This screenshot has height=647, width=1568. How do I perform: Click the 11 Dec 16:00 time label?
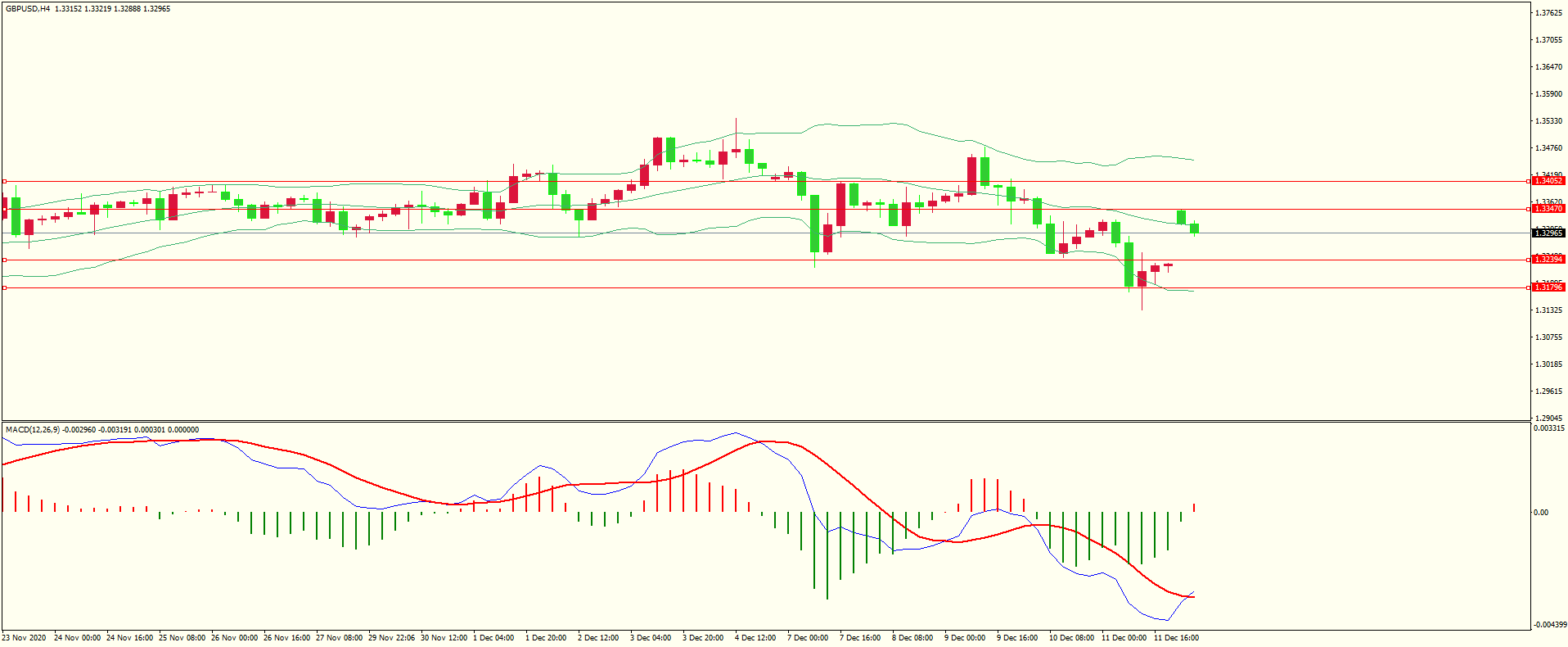[1176, 638]
